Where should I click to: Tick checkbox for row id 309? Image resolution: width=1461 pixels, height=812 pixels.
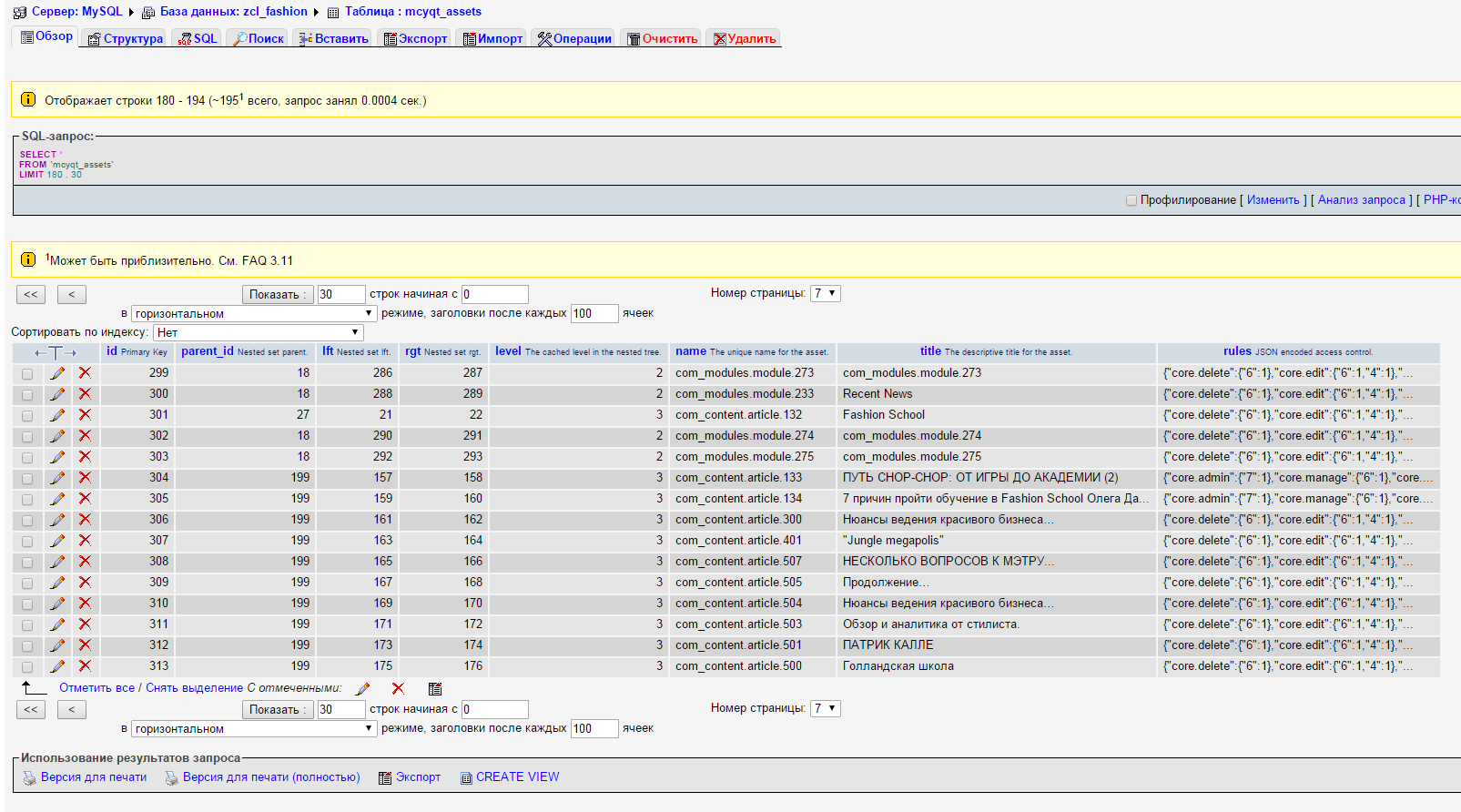(27, 584)
